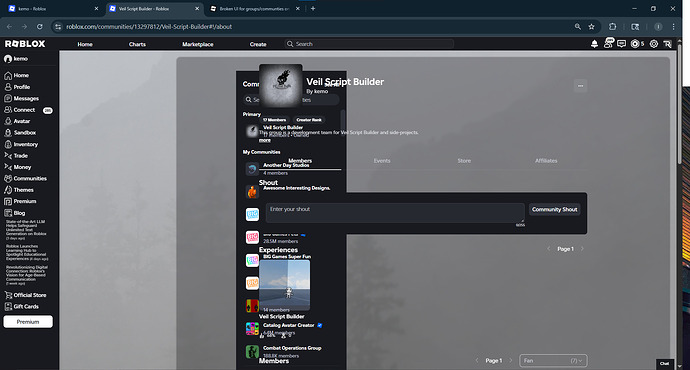Viewport: 690px width, 370px height.
Task: Open the Veil Script Builder experience thumbnail
Action: point(284,285)
